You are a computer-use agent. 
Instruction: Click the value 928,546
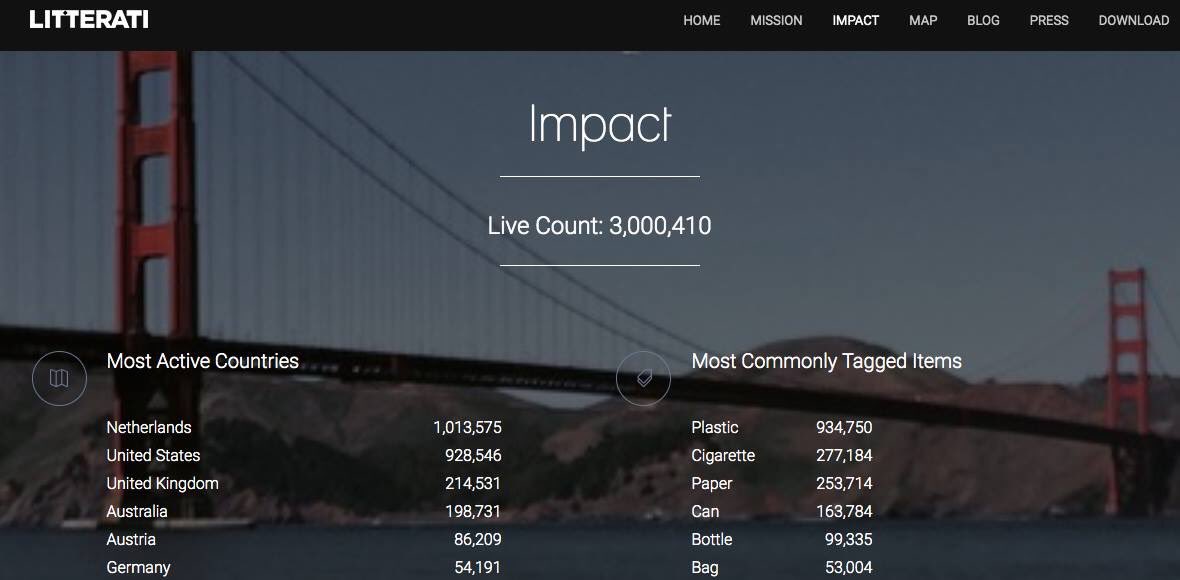tap(473, 456)
